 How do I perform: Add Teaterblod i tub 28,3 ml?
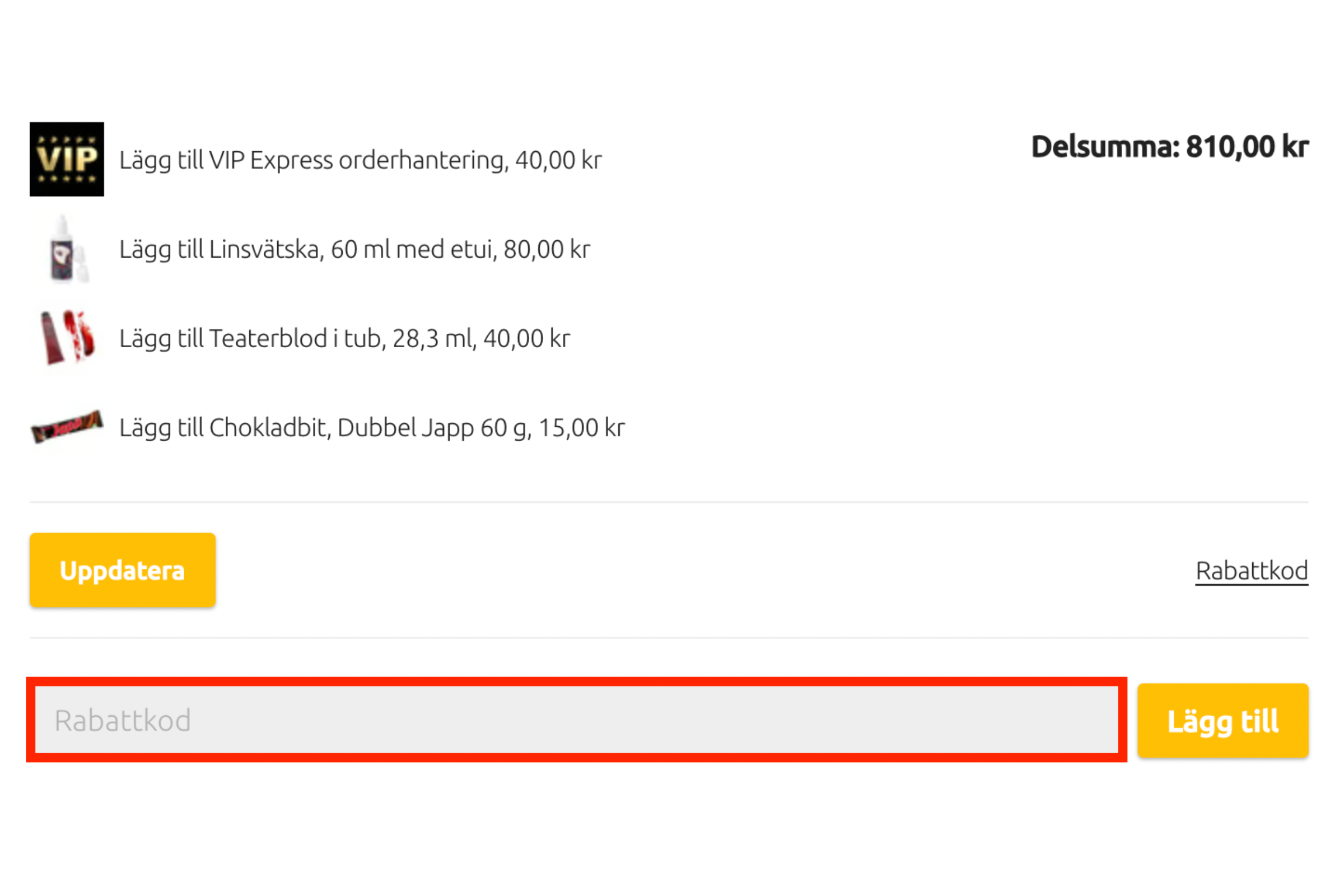pyautogui.click(x=344, y=338)
